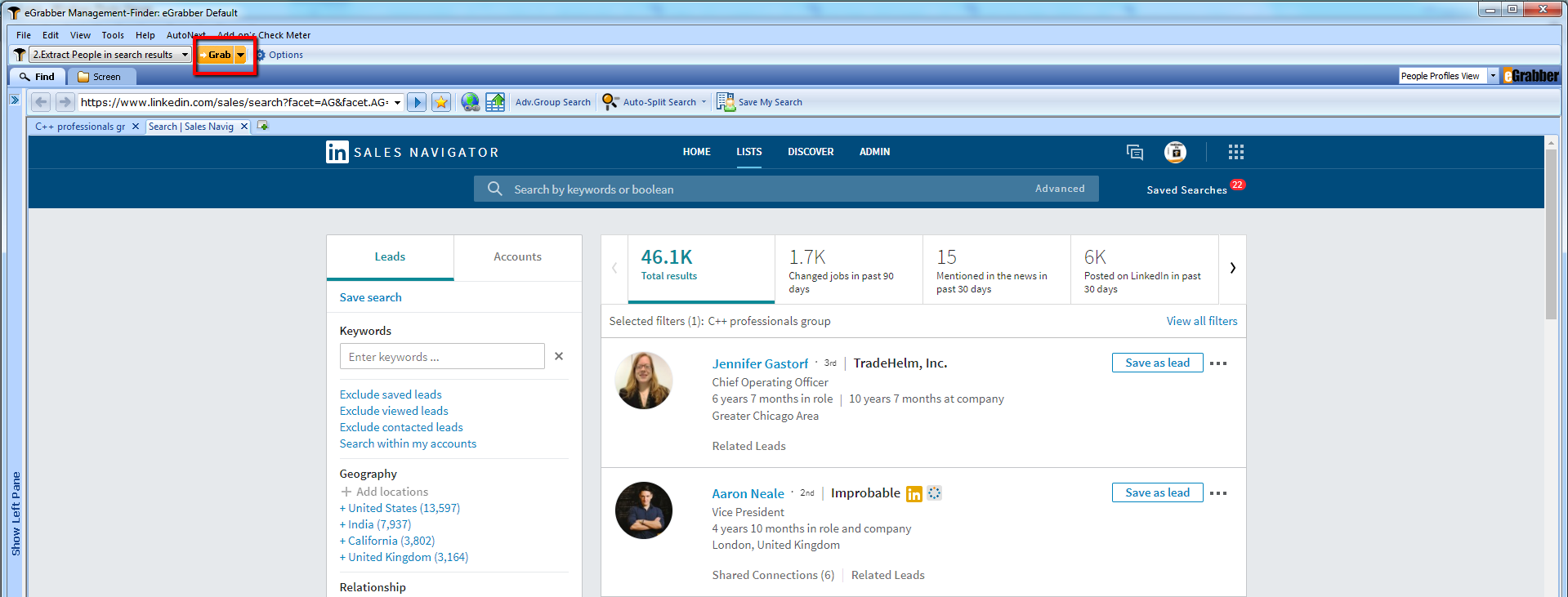Open the DISCOVER nav item
The image size is (1568, 597).
(x=811, y=152)
